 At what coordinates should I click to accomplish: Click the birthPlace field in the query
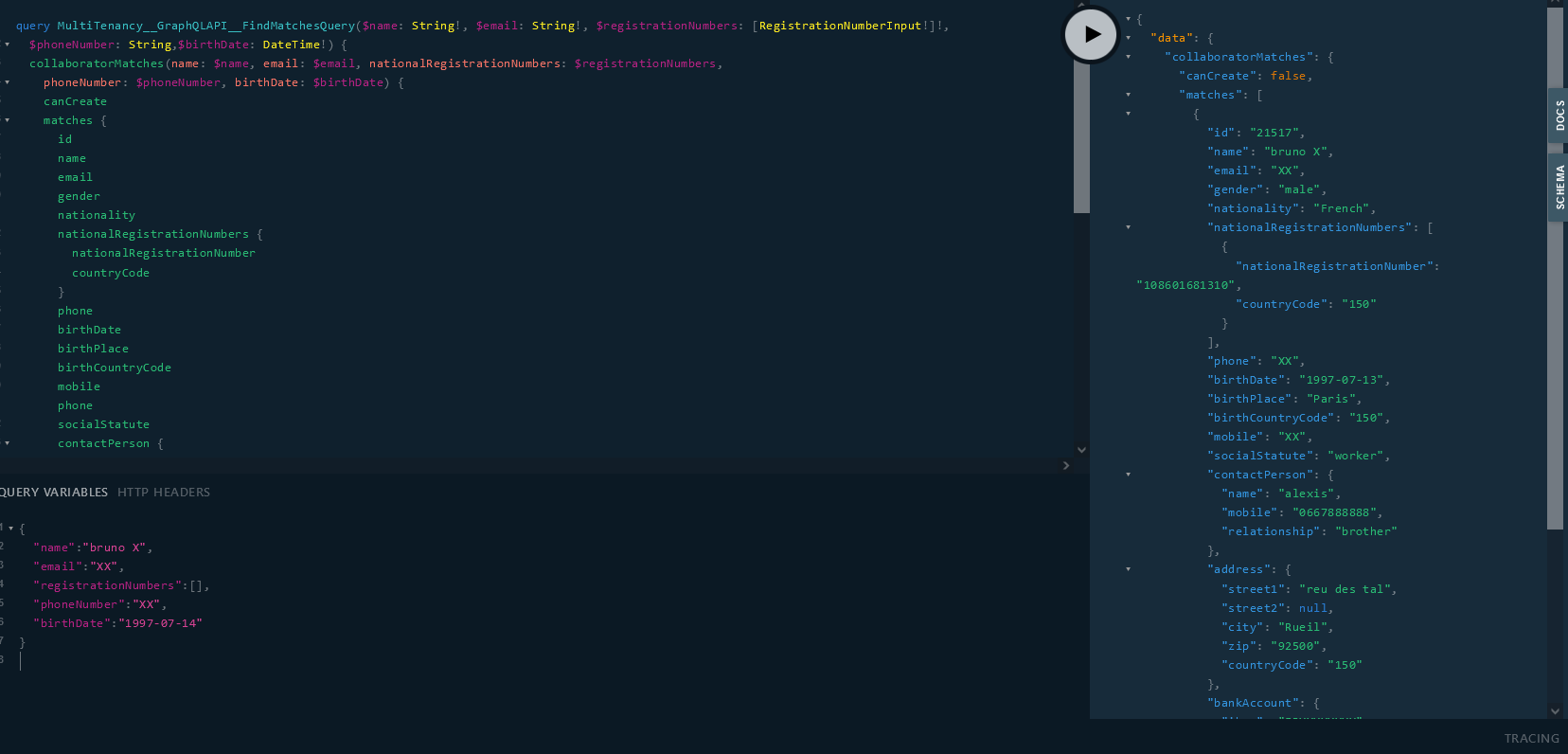pos(93,349)
